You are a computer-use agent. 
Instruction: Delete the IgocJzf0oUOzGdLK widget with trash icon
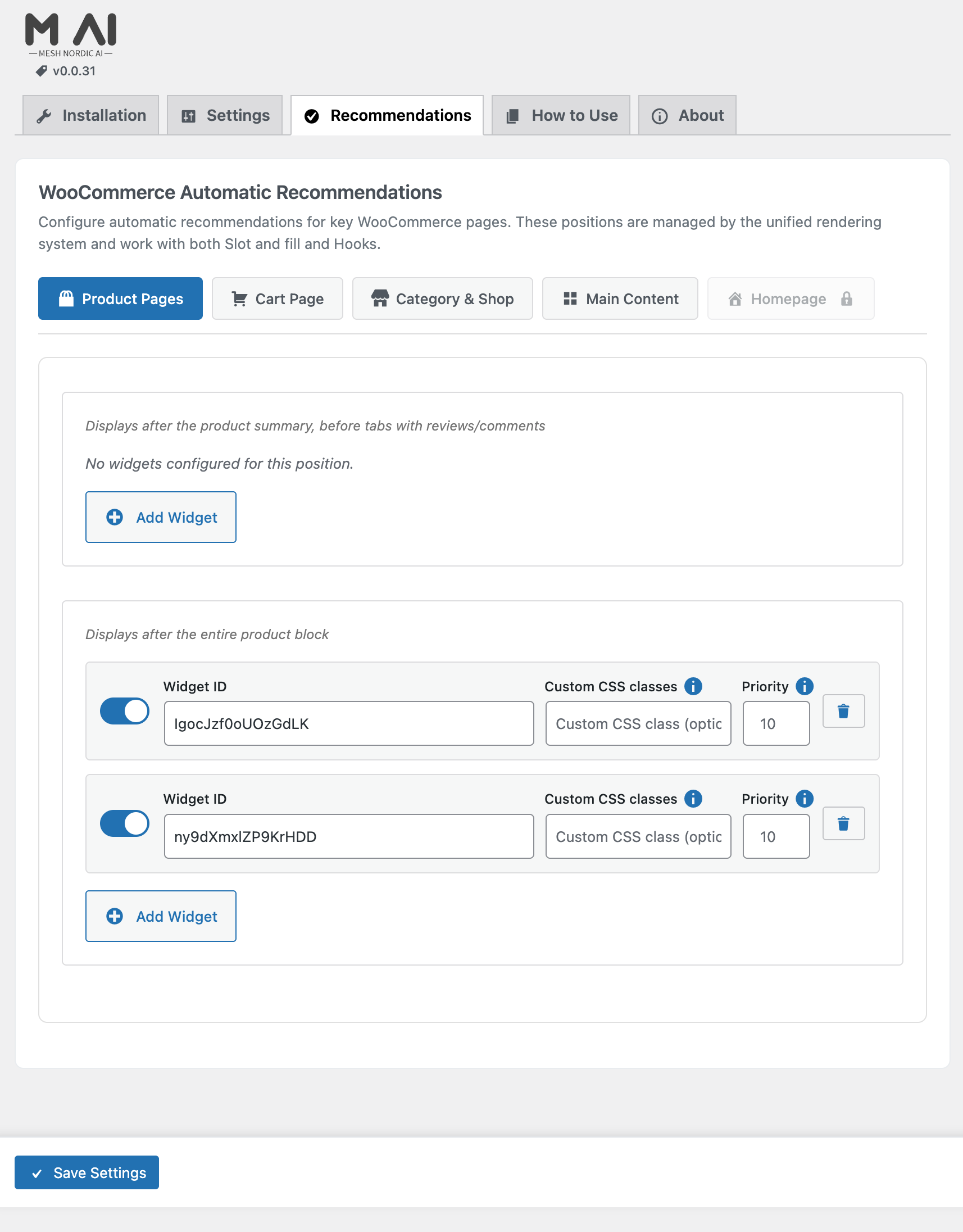[843, 711]
